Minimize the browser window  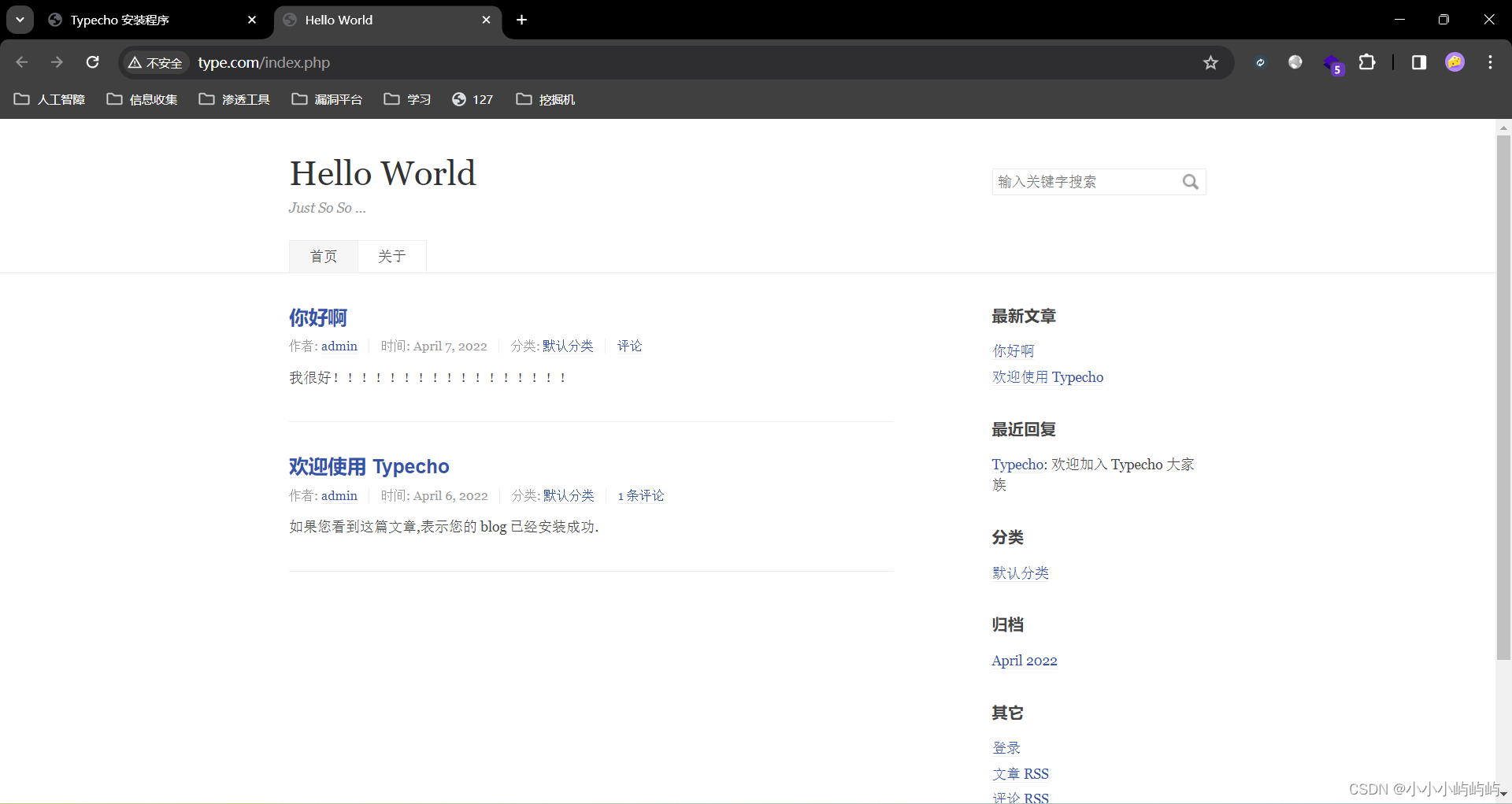tap(1399, 20)
